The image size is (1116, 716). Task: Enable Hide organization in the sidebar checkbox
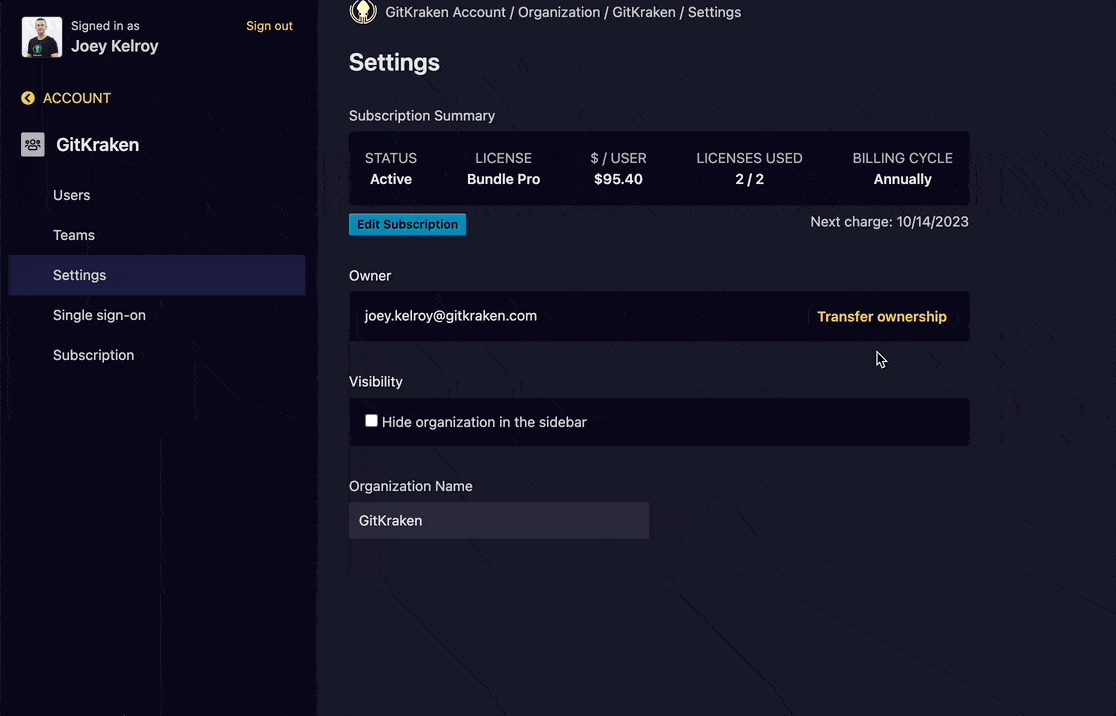click(x=371, y=421)
